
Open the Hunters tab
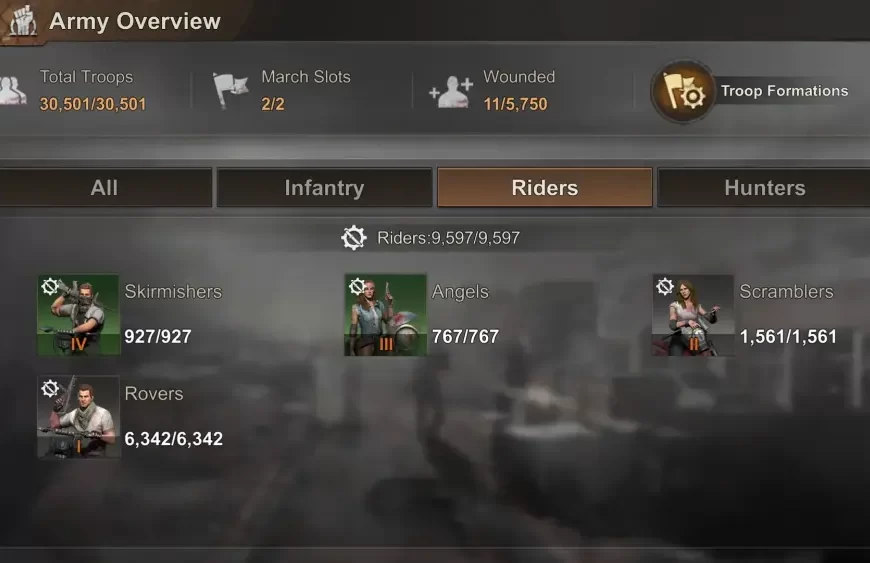pos(764,187)
